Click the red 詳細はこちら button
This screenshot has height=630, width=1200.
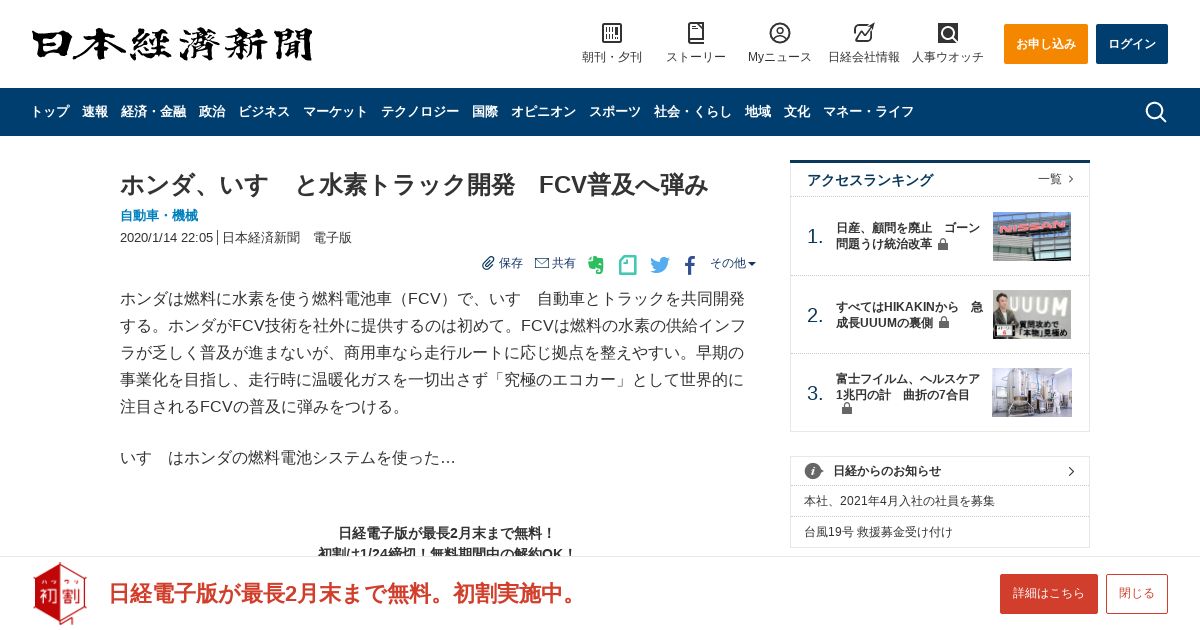tap(1049, 594)
